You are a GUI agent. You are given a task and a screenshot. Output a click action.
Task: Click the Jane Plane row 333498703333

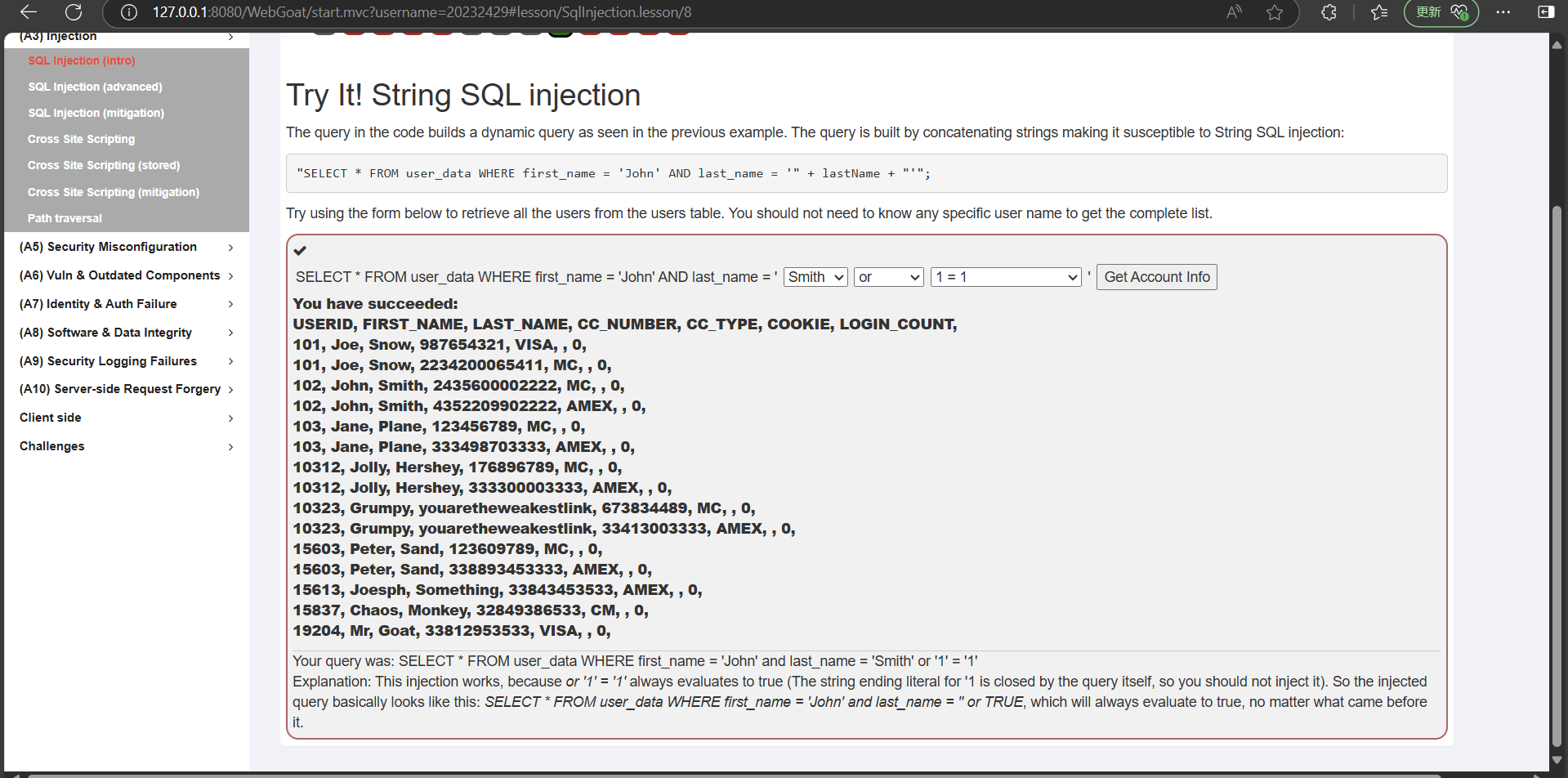[464, 447]
